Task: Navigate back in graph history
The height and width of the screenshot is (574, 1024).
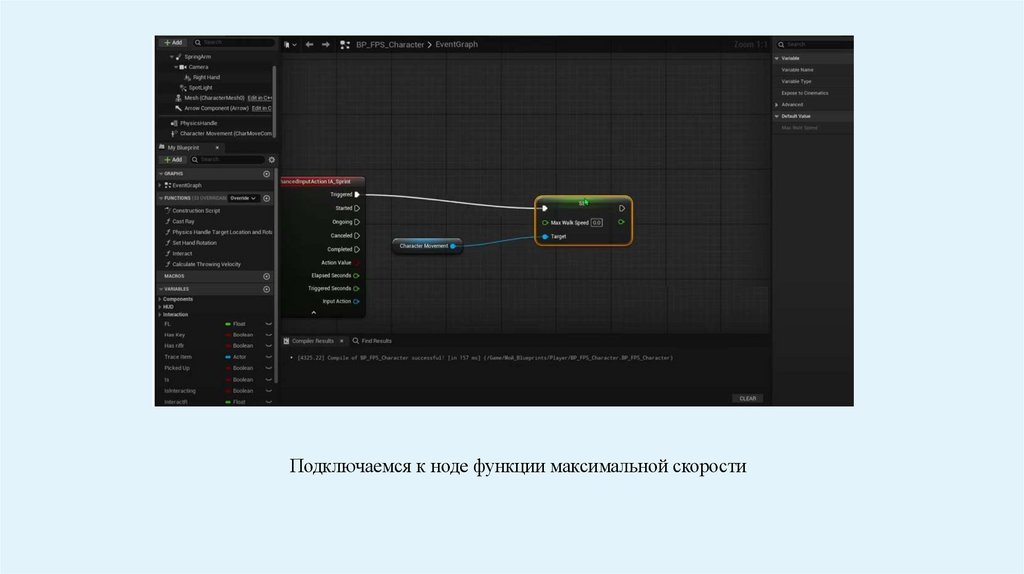Action: [x=310, y=44]
